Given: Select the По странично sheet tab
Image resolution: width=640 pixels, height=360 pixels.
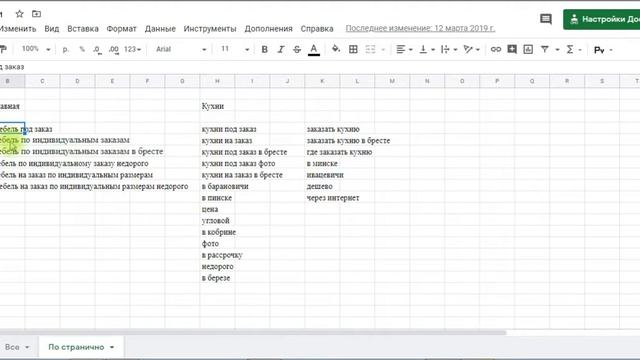Looking at the screenshot, I should pos(76,347).
